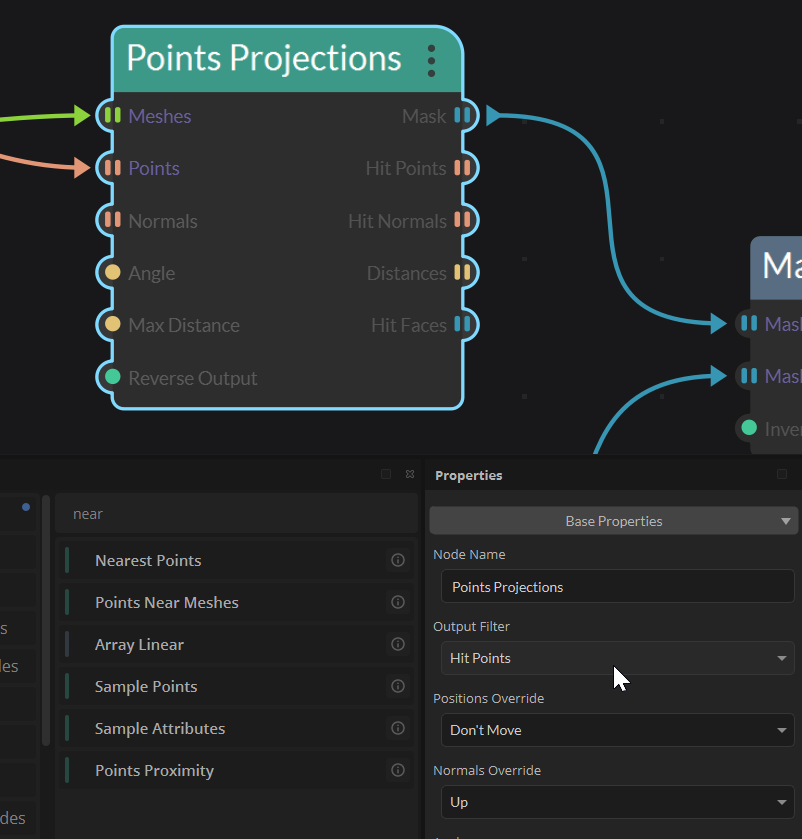Click the node list scrollbar

point(46,621)
